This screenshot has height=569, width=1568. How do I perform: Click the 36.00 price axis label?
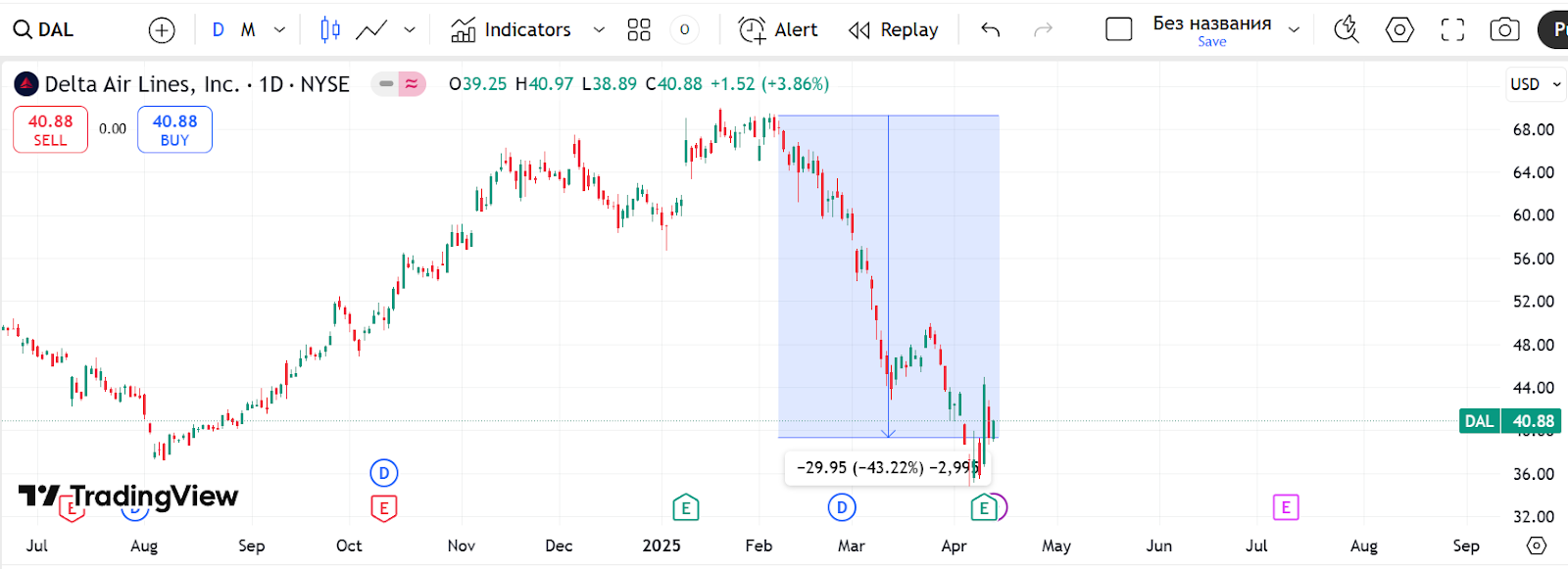pyautogui.click(x=1534, y=474)
